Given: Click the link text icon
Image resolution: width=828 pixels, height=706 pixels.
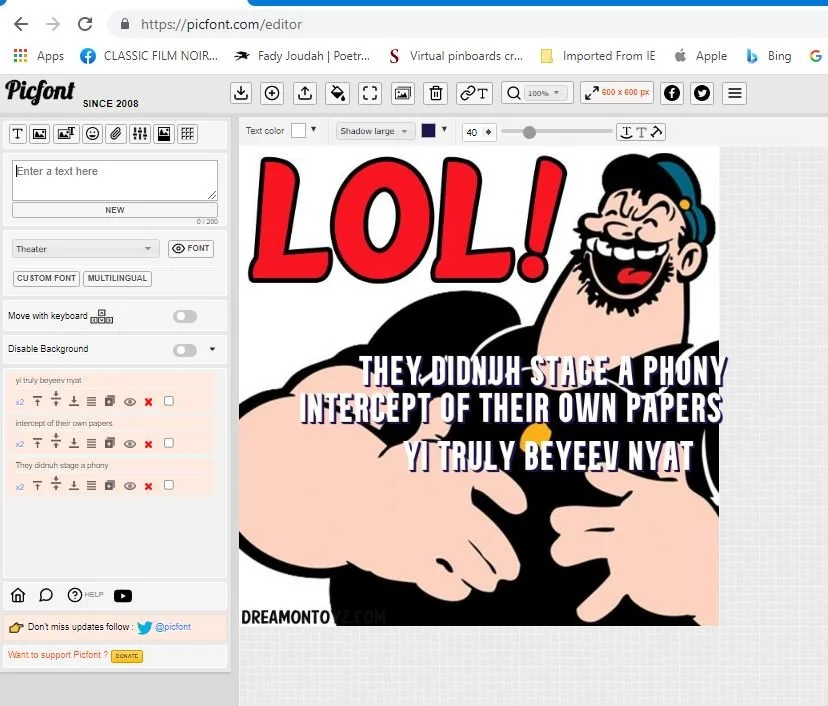Looking at the screenshot, I should pyautogui.click(x=474, y=93).
